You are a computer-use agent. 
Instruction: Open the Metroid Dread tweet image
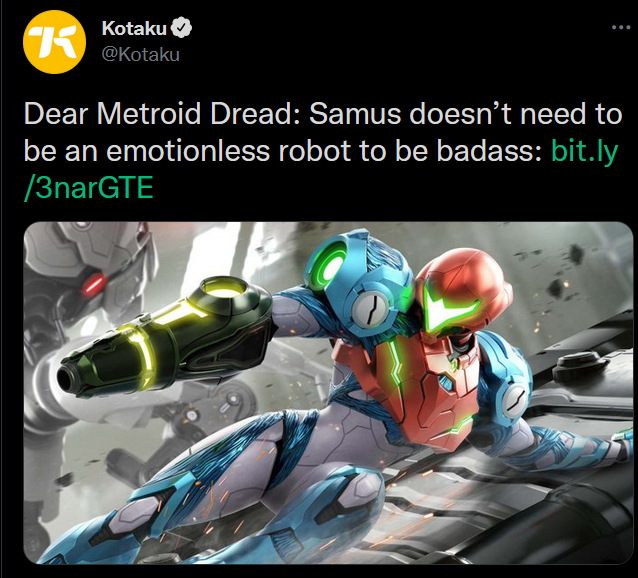(x=328, y=393)
